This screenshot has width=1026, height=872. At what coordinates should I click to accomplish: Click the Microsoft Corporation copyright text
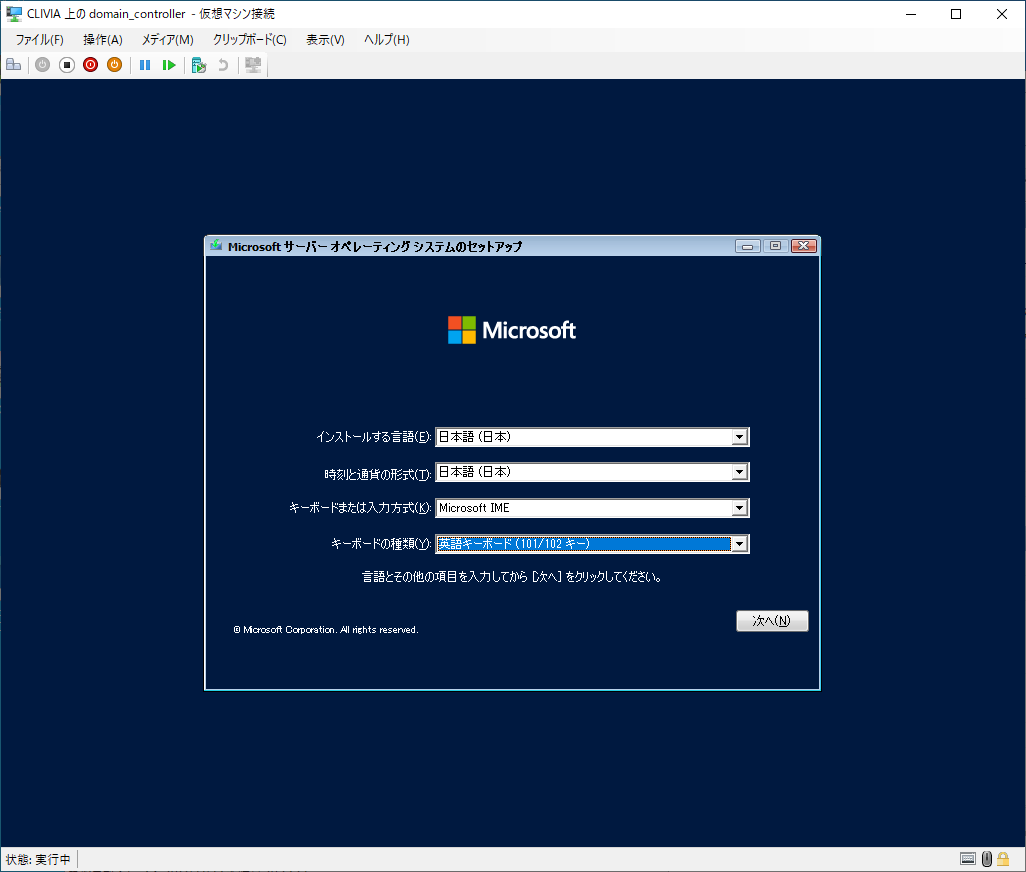(326, 630)
